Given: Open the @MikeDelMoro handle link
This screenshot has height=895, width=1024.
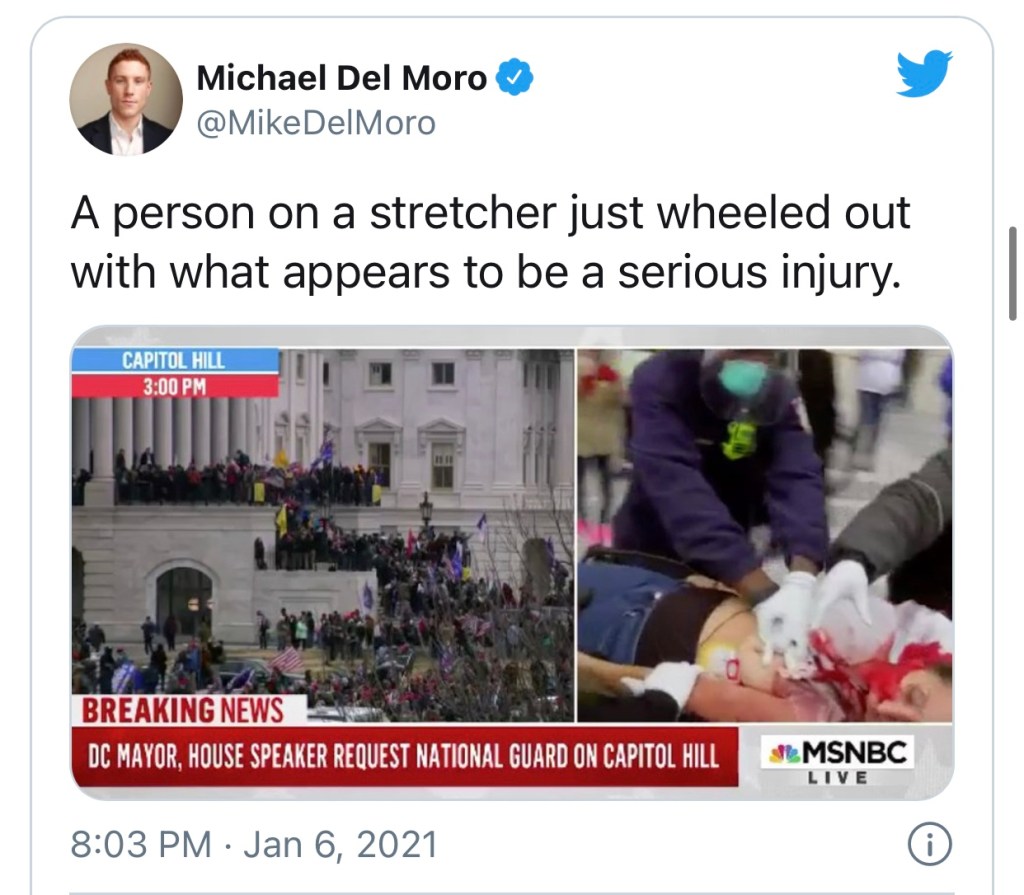Looking at the screenshot, I should coord(316,123).
